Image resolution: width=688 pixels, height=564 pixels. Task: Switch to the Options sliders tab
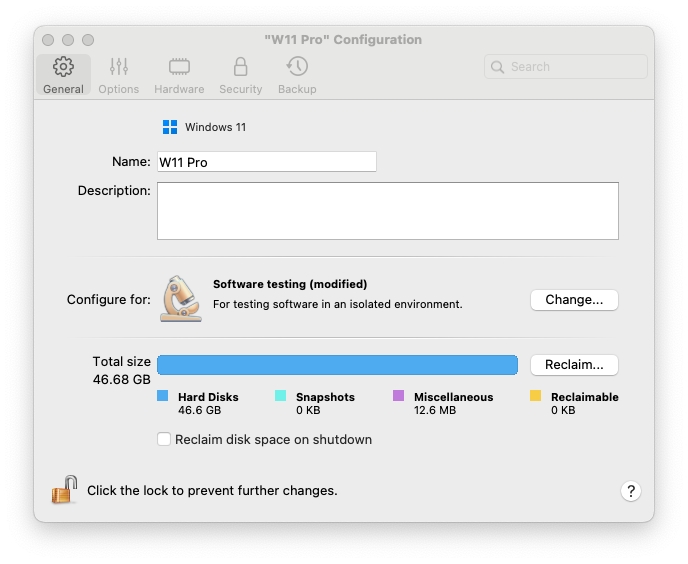point(119,75)
